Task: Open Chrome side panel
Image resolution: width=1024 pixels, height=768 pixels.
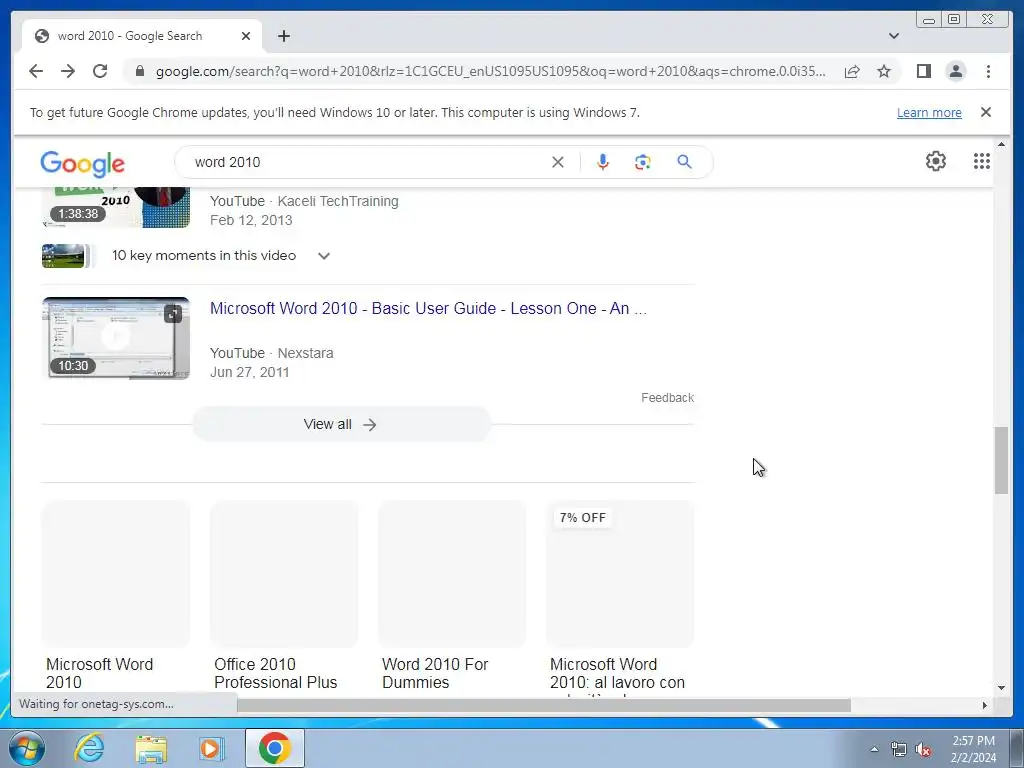Action: pyautogui.click(x=923, y=71)
